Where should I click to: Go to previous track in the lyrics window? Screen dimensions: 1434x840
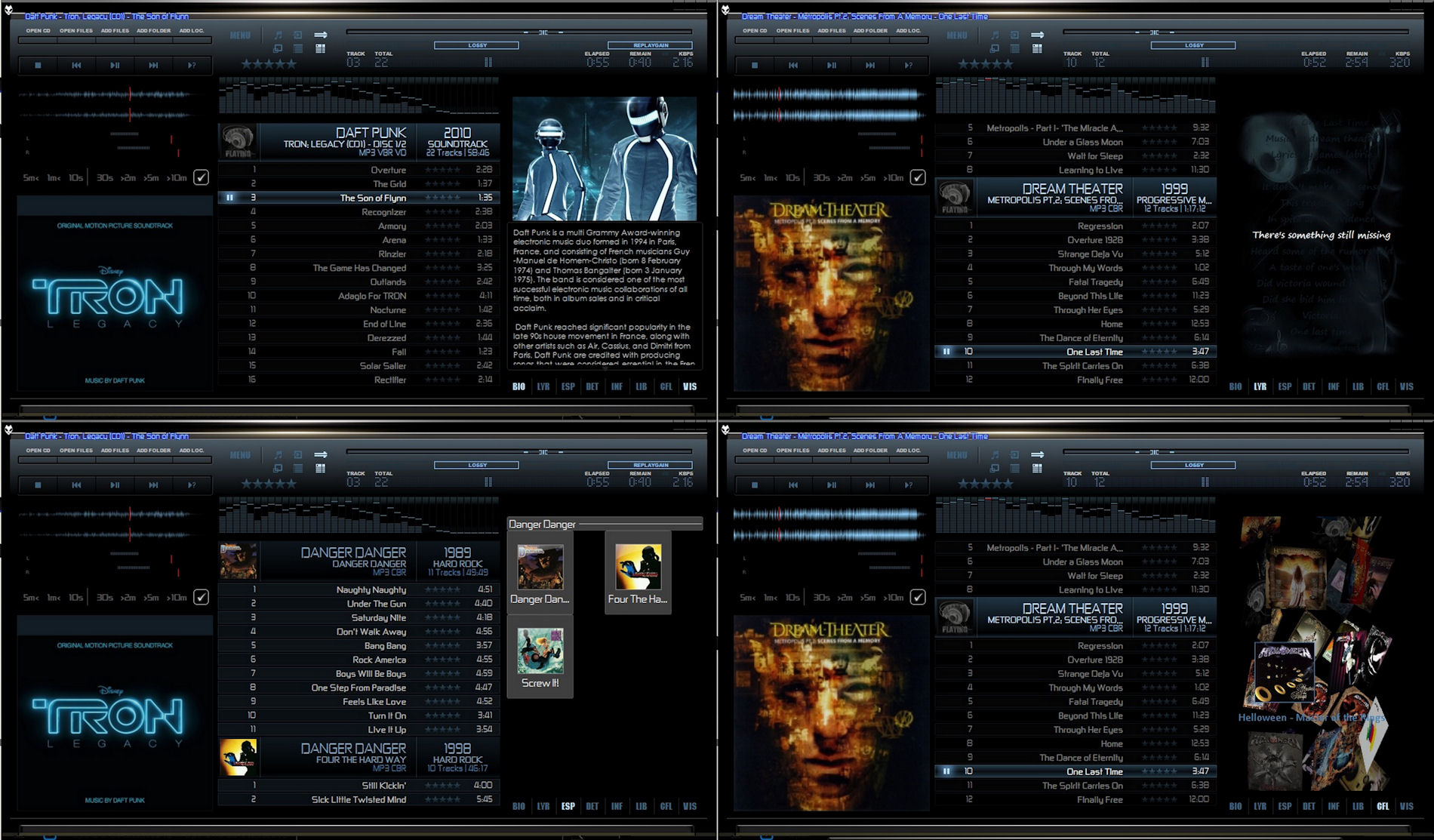point(793,66)
